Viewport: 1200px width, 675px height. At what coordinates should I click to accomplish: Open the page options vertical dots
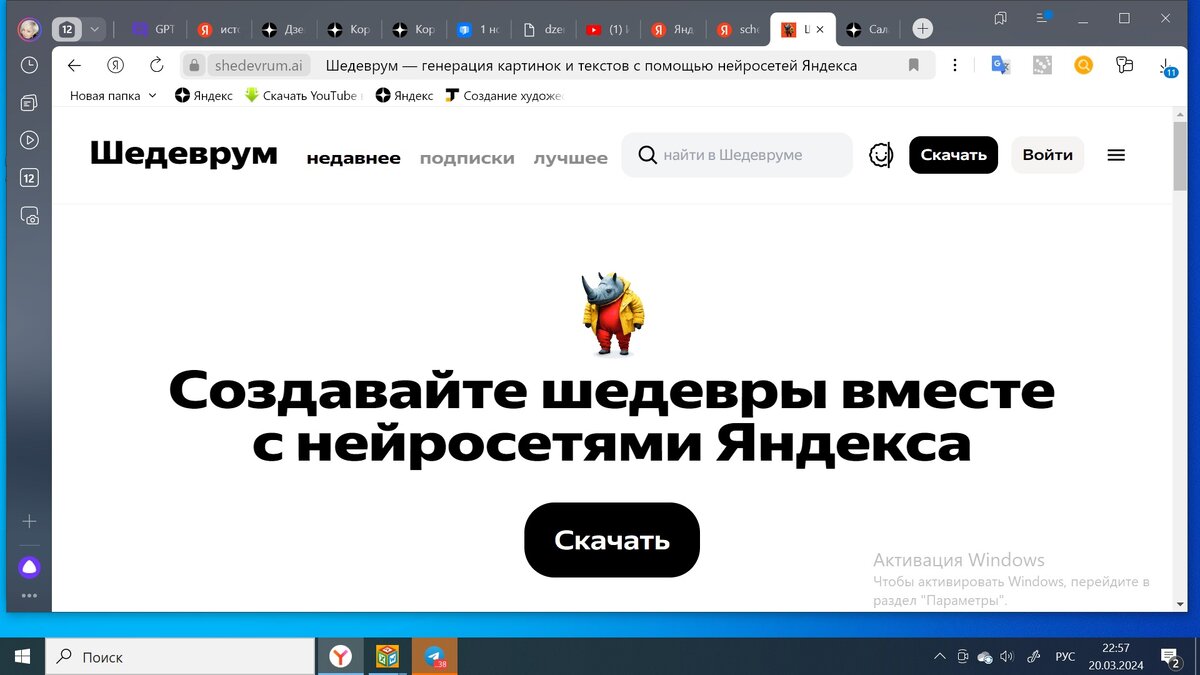tap(956, 65)
